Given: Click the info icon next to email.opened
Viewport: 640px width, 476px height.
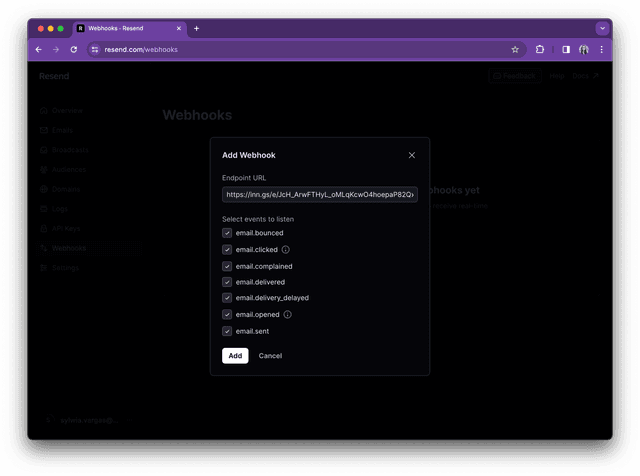Looking at the screenshot, I should [x=287, y=314].
